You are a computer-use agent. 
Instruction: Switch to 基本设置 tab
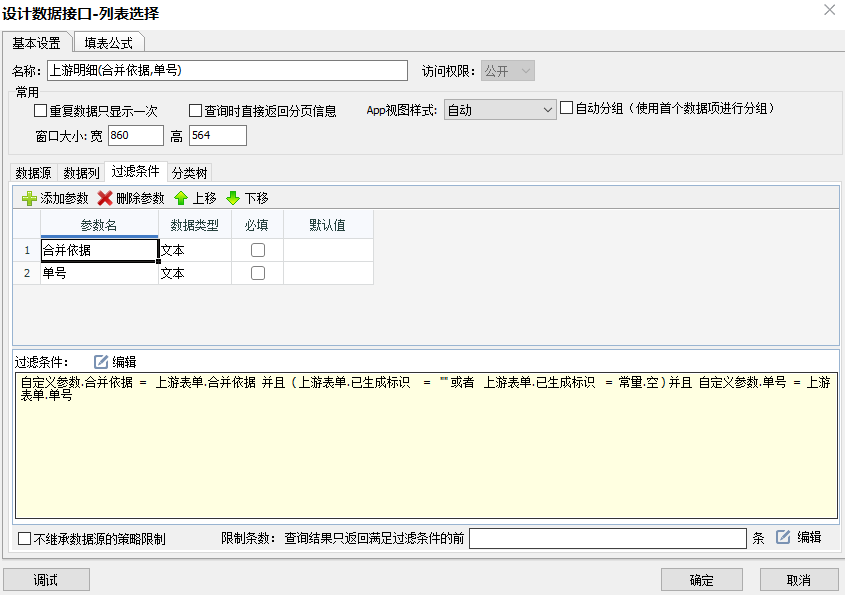37,43
